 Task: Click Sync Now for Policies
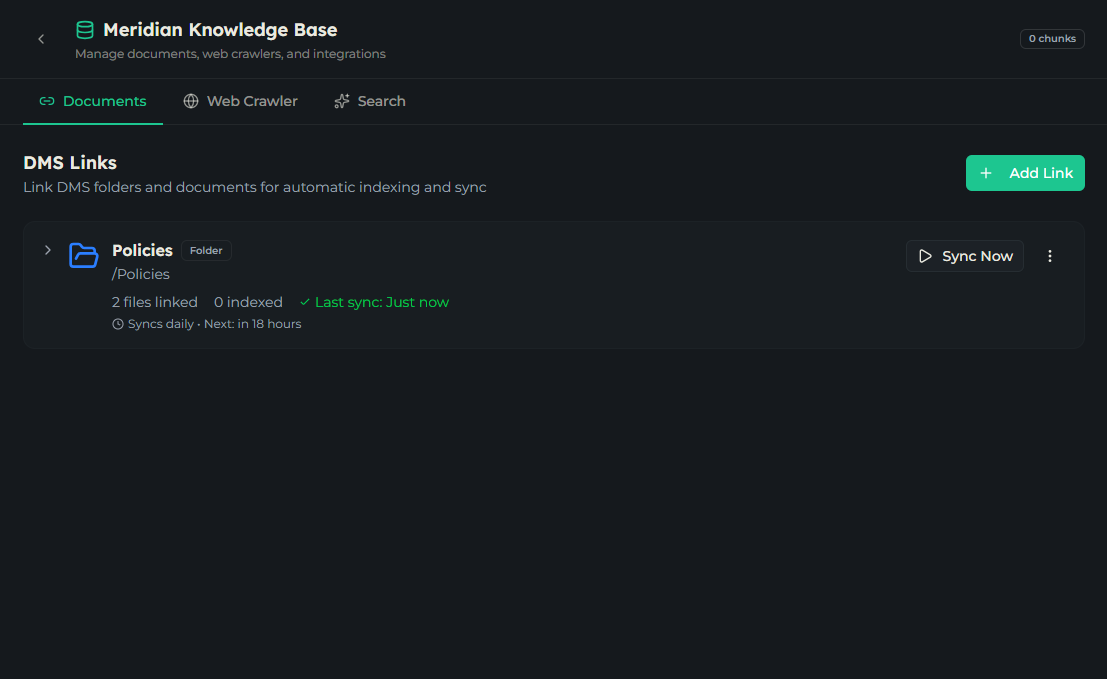[964, 256]
